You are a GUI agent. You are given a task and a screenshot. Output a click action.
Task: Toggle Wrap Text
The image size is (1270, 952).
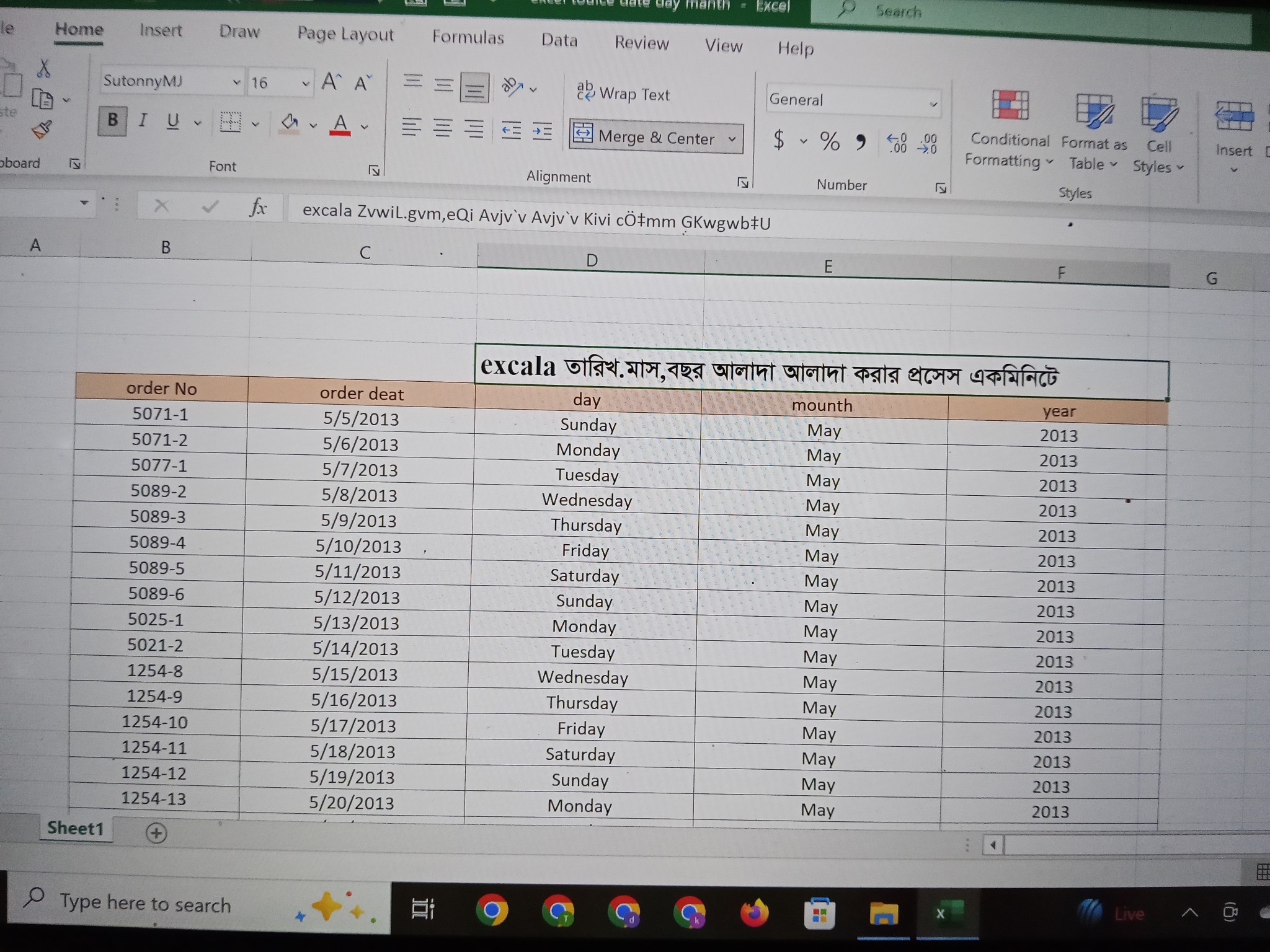[x=623, y=93]
